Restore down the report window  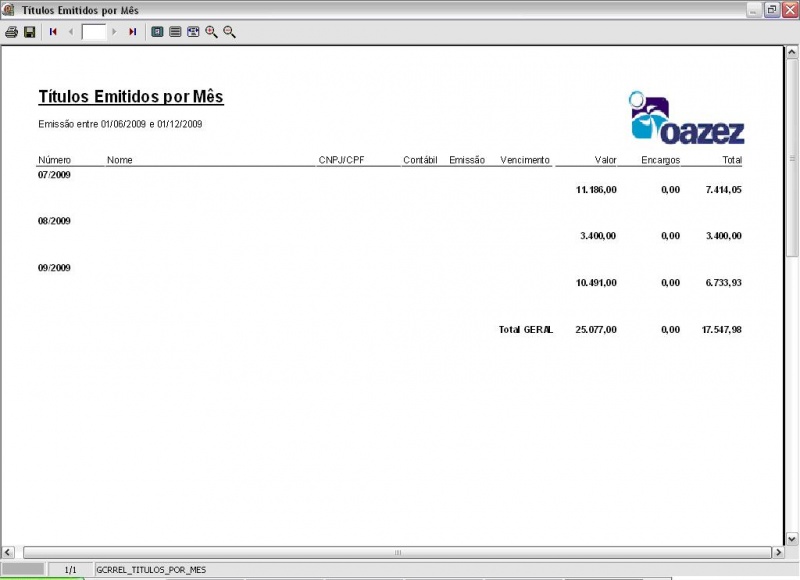click(772, 10)
